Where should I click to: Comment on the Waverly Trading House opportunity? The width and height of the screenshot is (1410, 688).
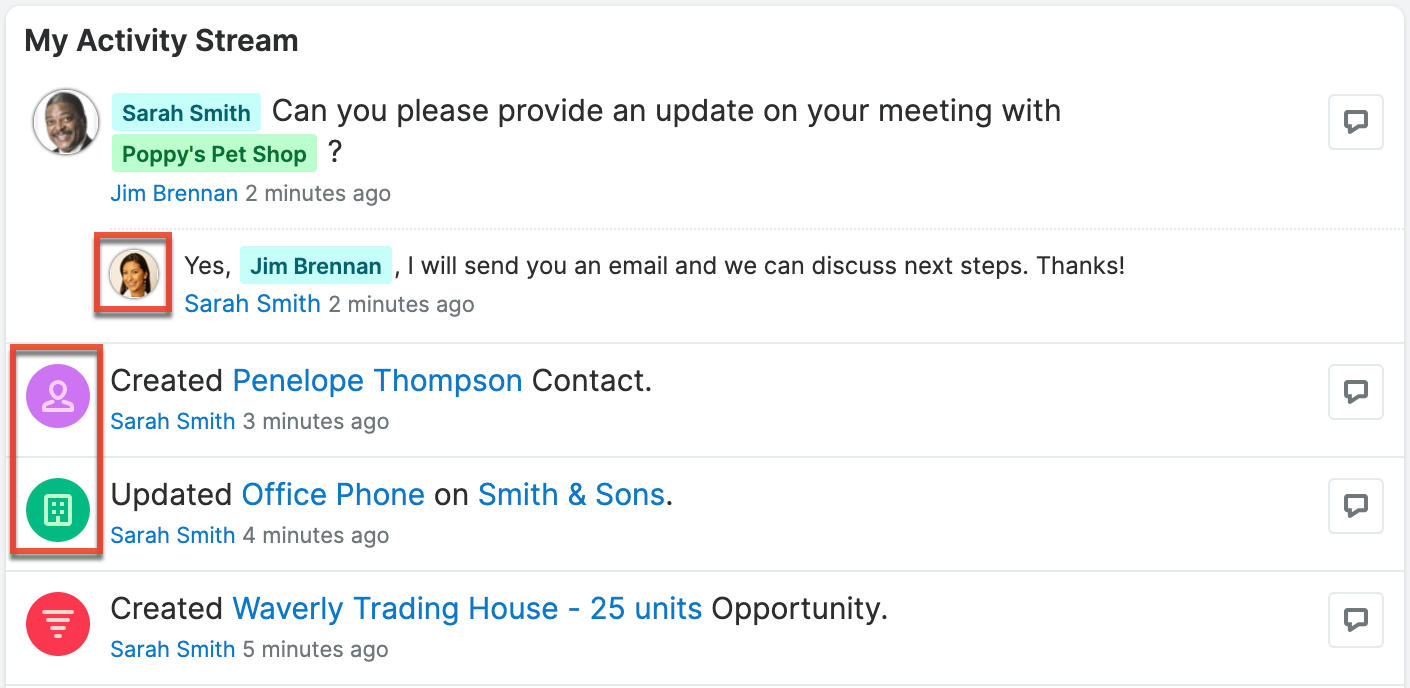pos(1355,620)
